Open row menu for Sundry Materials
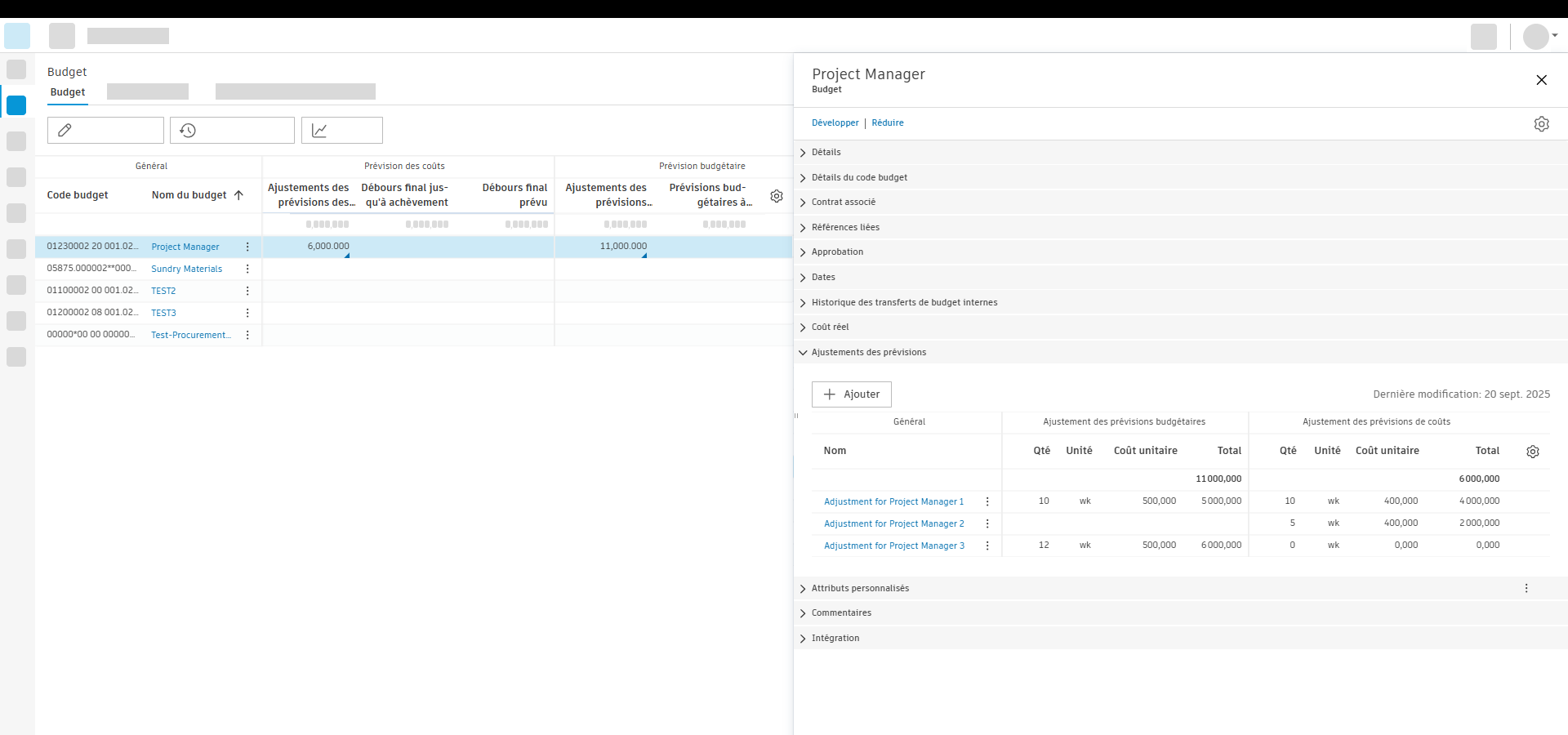The height and width of the screenshot is (735, 1568). pos(247,269)
